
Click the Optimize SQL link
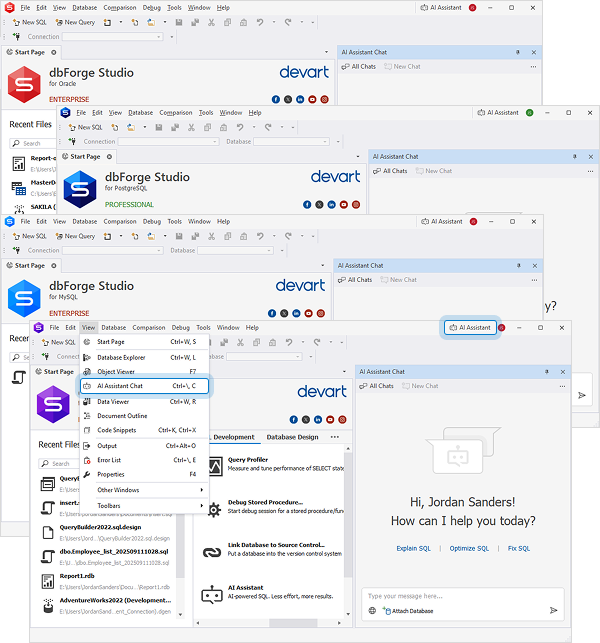[x=469, y=548]
